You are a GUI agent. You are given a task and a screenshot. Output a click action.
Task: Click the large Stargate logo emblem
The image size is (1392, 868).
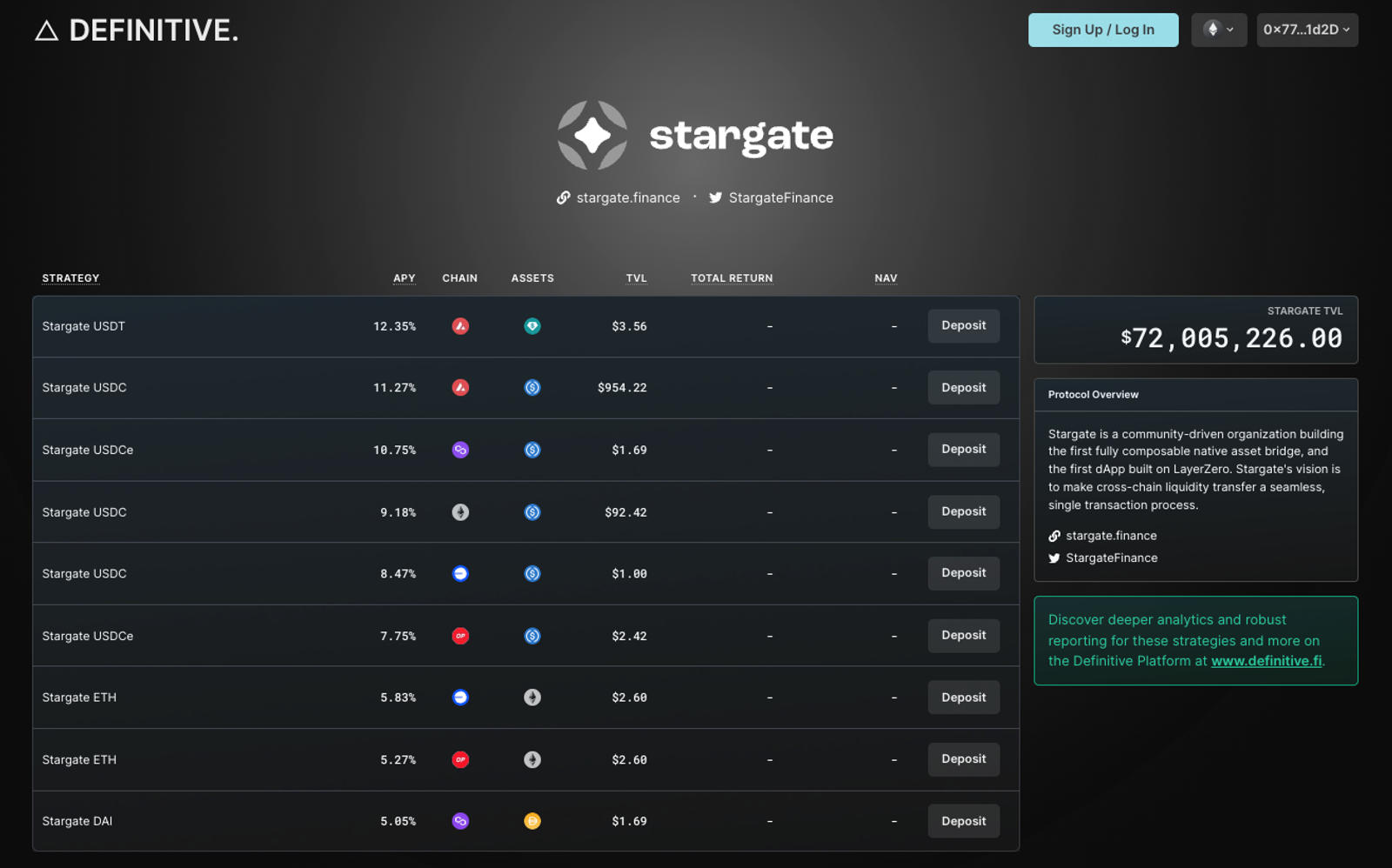pos(592,136)
